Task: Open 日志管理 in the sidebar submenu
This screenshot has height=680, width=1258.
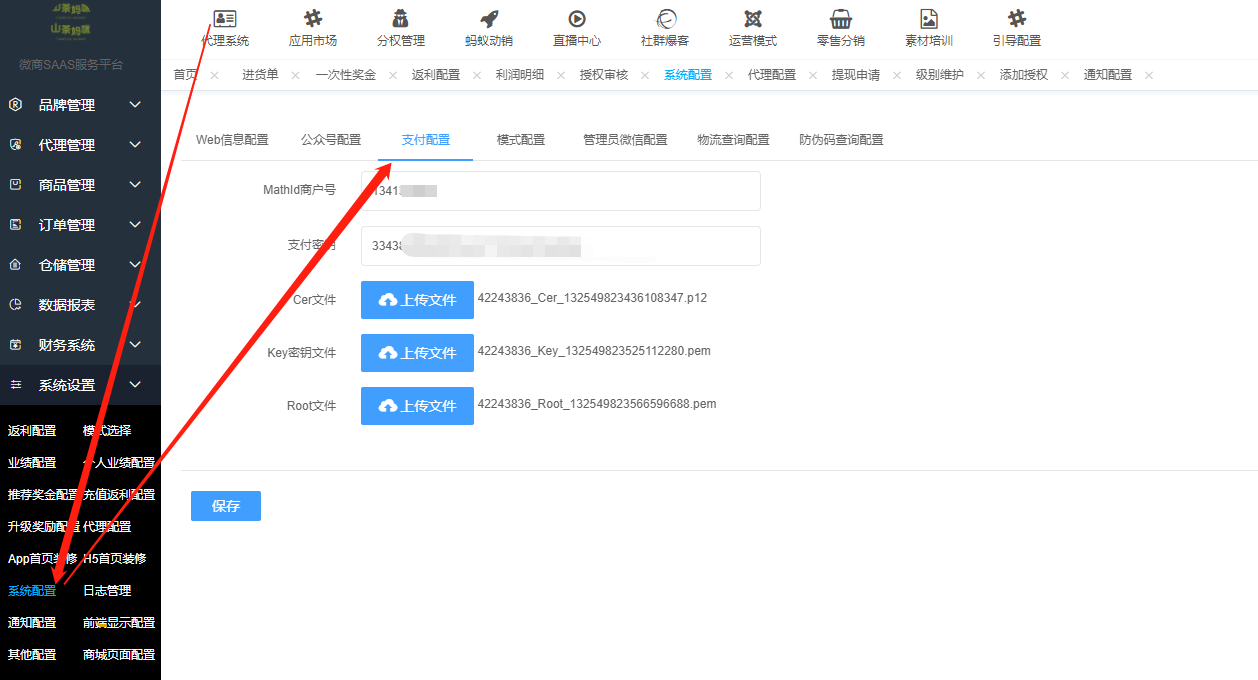Action: [x=107, y=591]
